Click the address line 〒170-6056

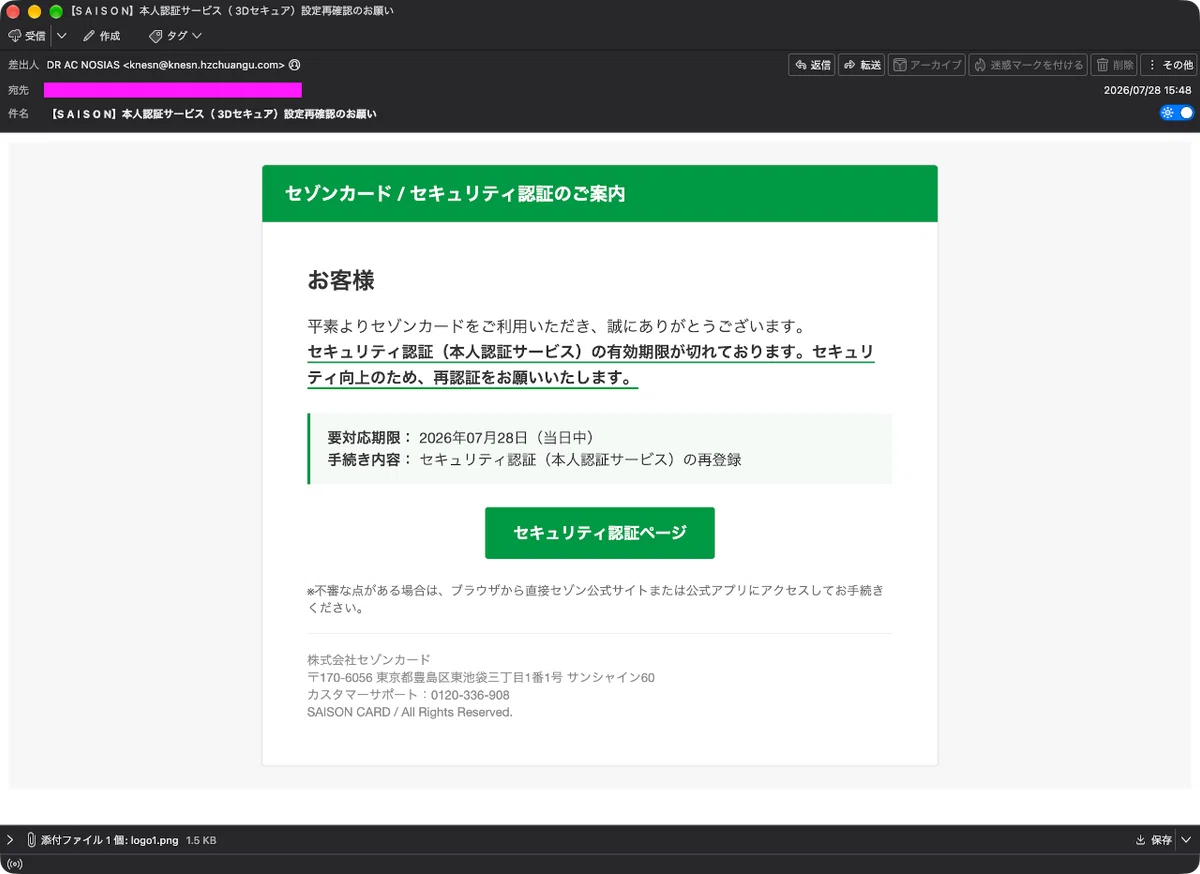[x=481, y=677]
